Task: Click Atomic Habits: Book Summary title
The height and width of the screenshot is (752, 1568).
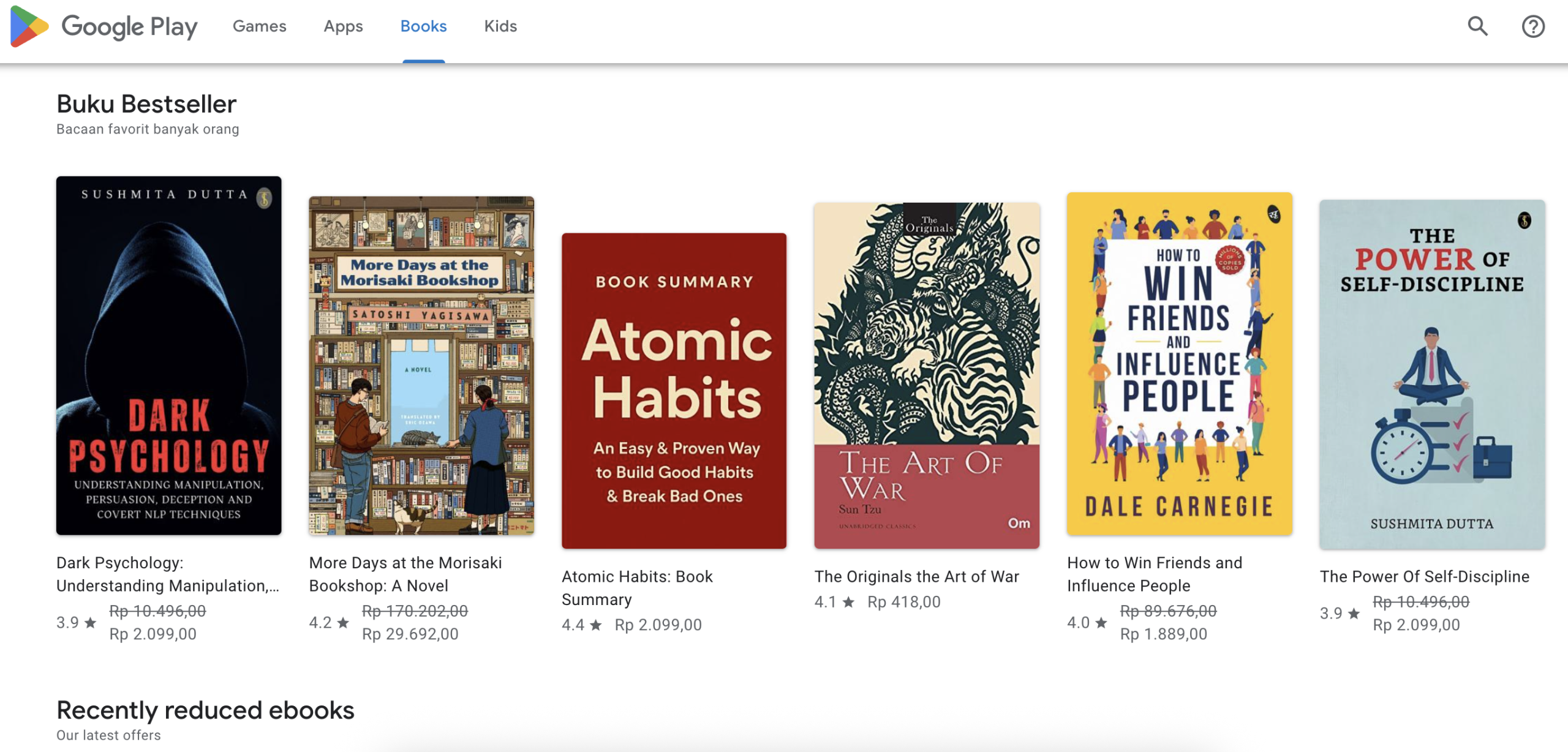Action: pyautogui.click(x=637, y=588)
